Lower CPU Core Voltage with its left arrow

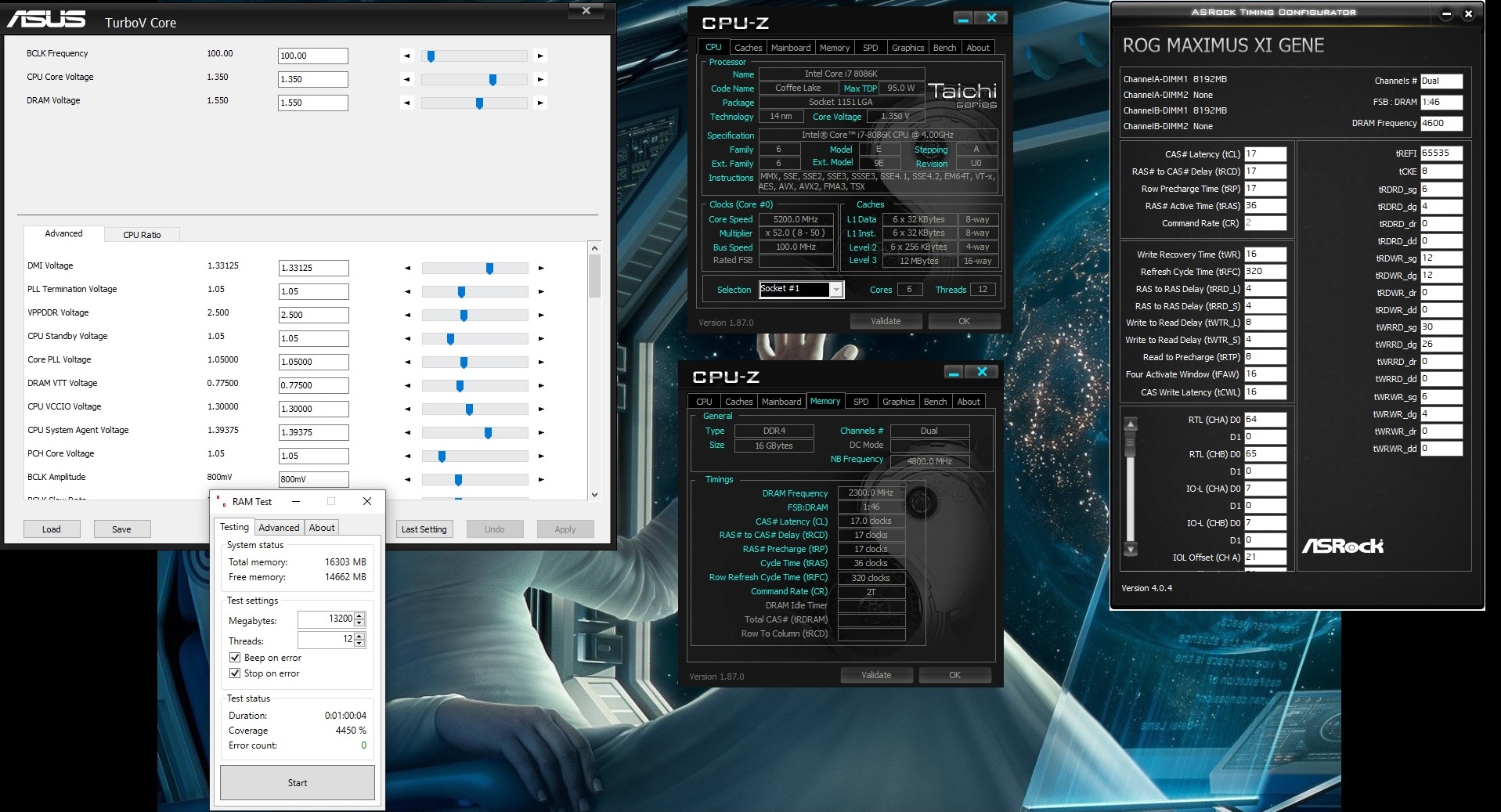[x=406, y=79]
